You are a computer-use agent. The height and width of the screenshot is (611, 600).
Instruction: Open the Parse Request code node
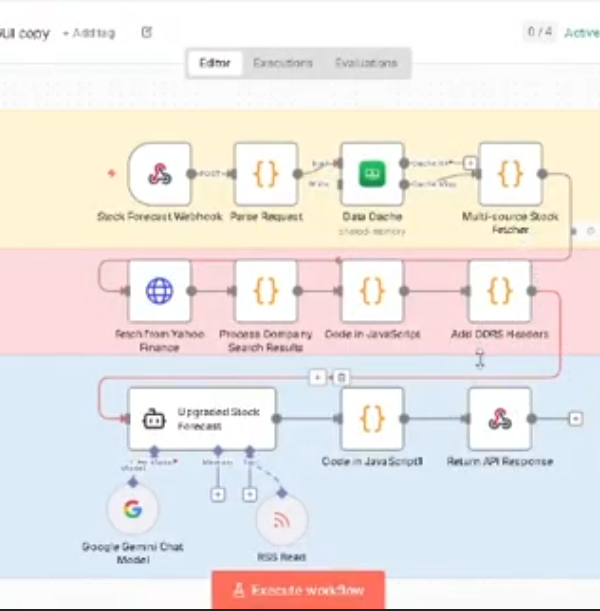(x=266, y=174)
